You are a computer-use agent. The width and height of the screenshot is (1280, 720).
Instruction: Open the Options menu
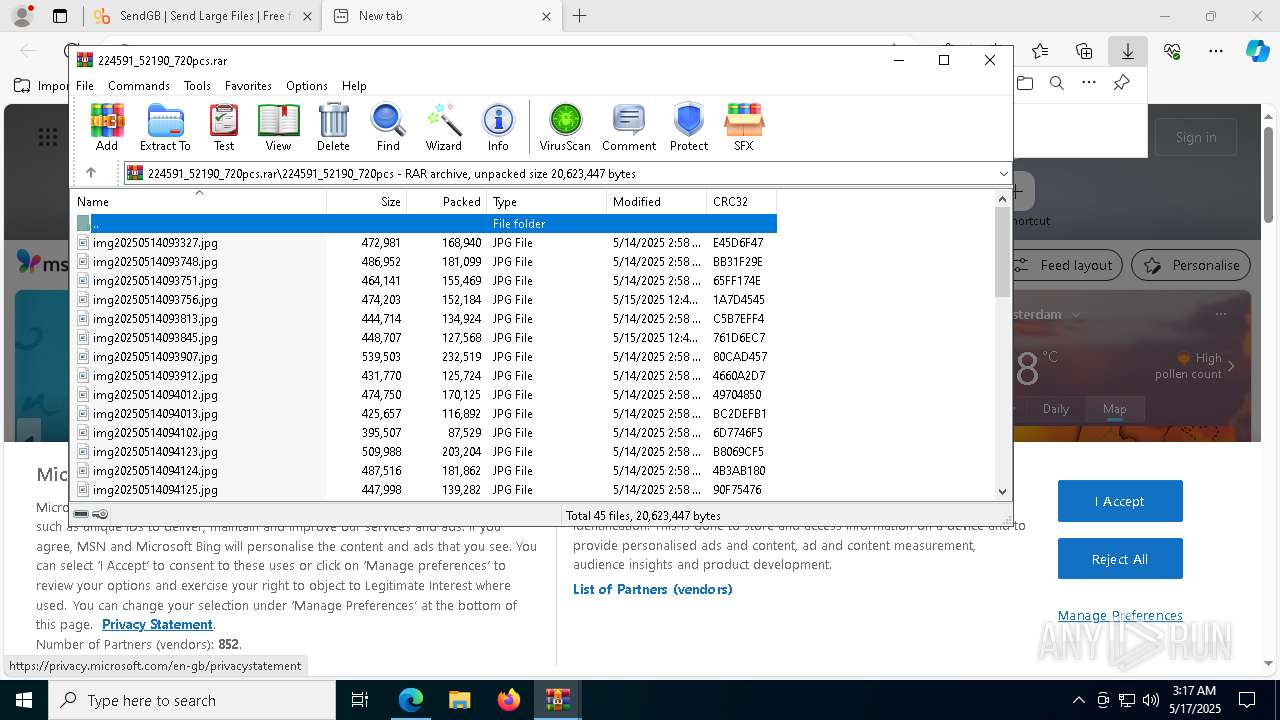click(x=307, y=86)
